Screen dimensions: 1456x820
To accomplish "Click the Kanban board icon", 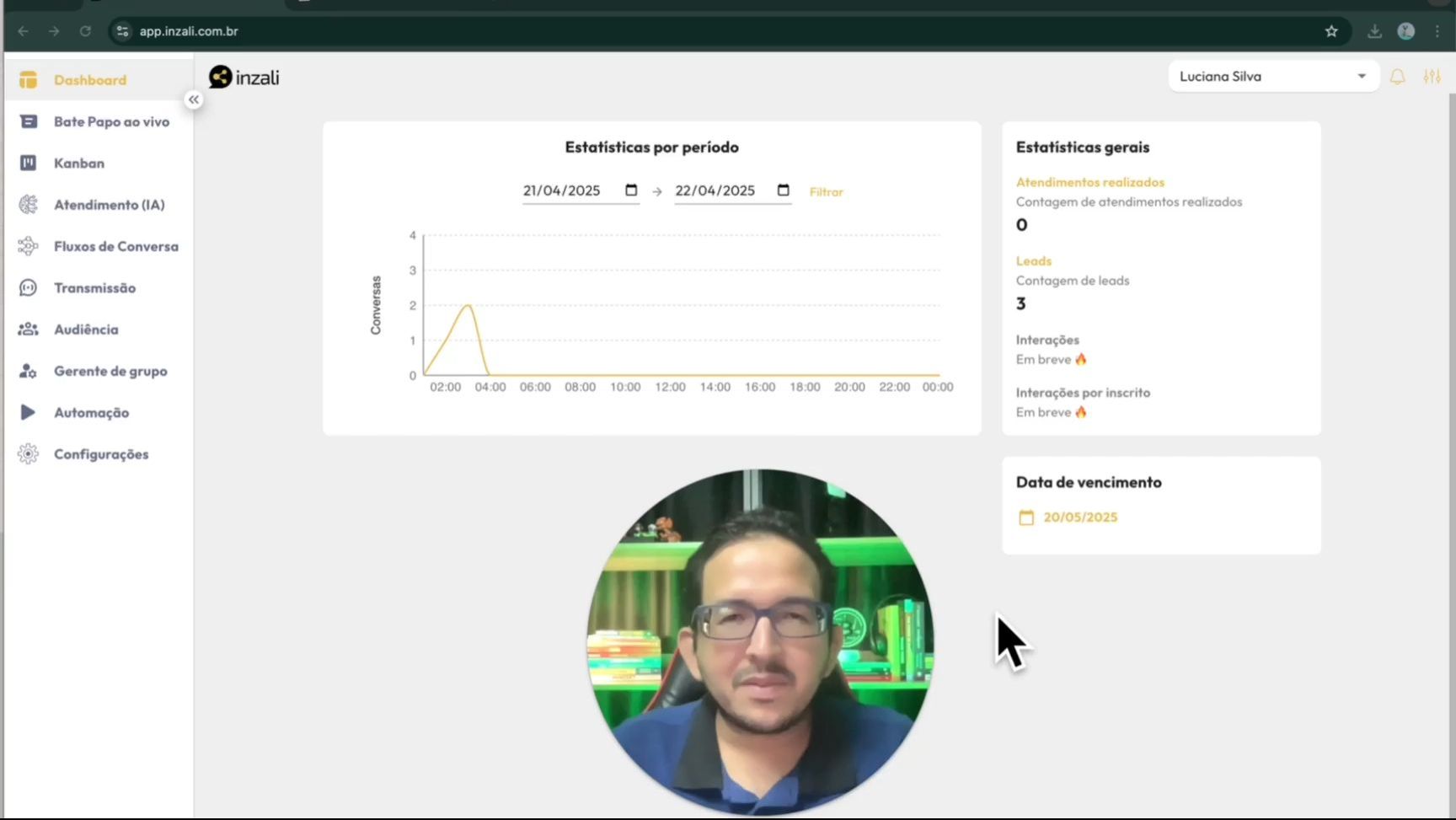I will (28, 163).
